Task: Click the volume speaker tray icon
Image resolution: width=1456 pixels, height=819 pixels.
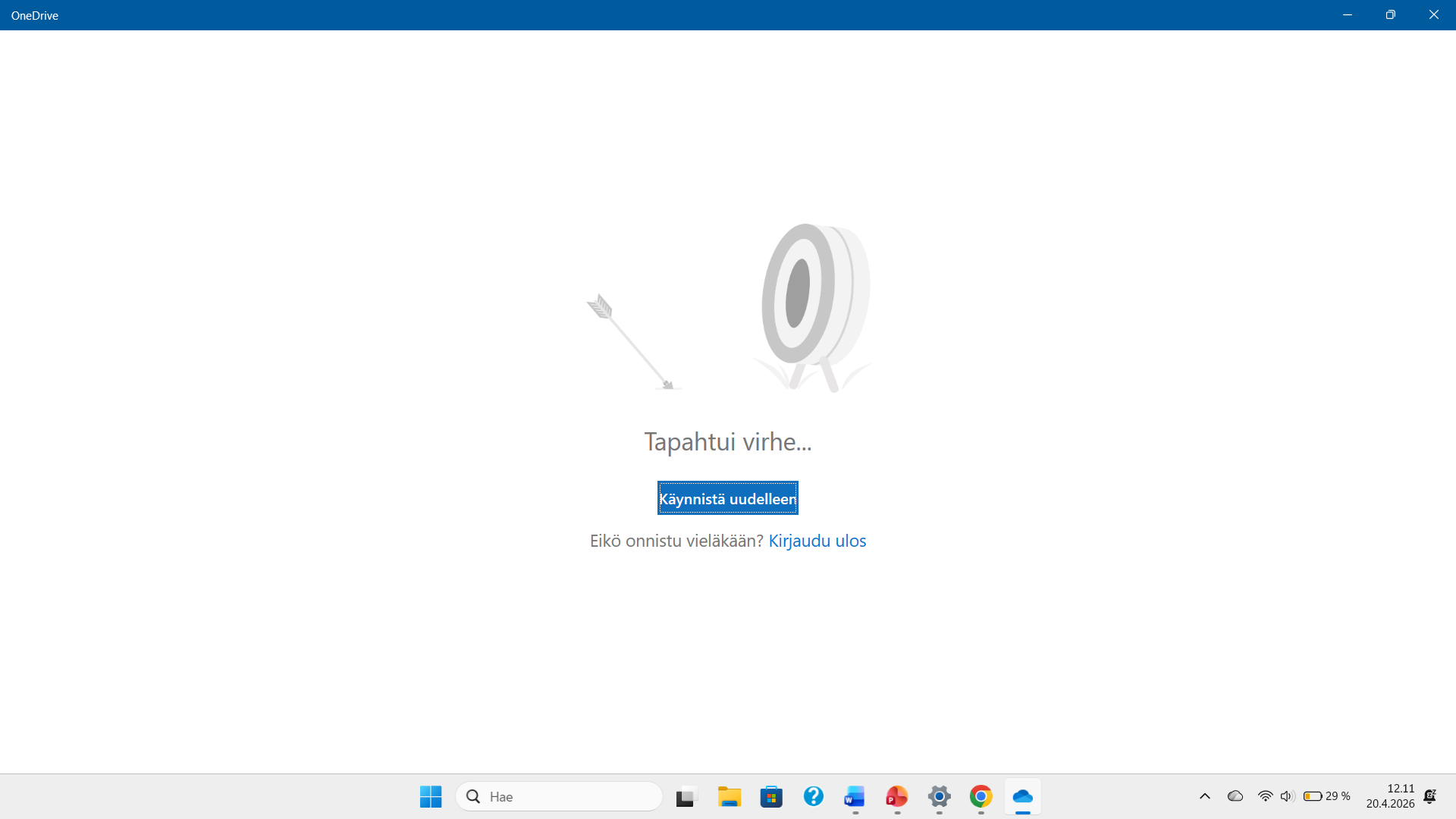Action: tap(1287, 796)
